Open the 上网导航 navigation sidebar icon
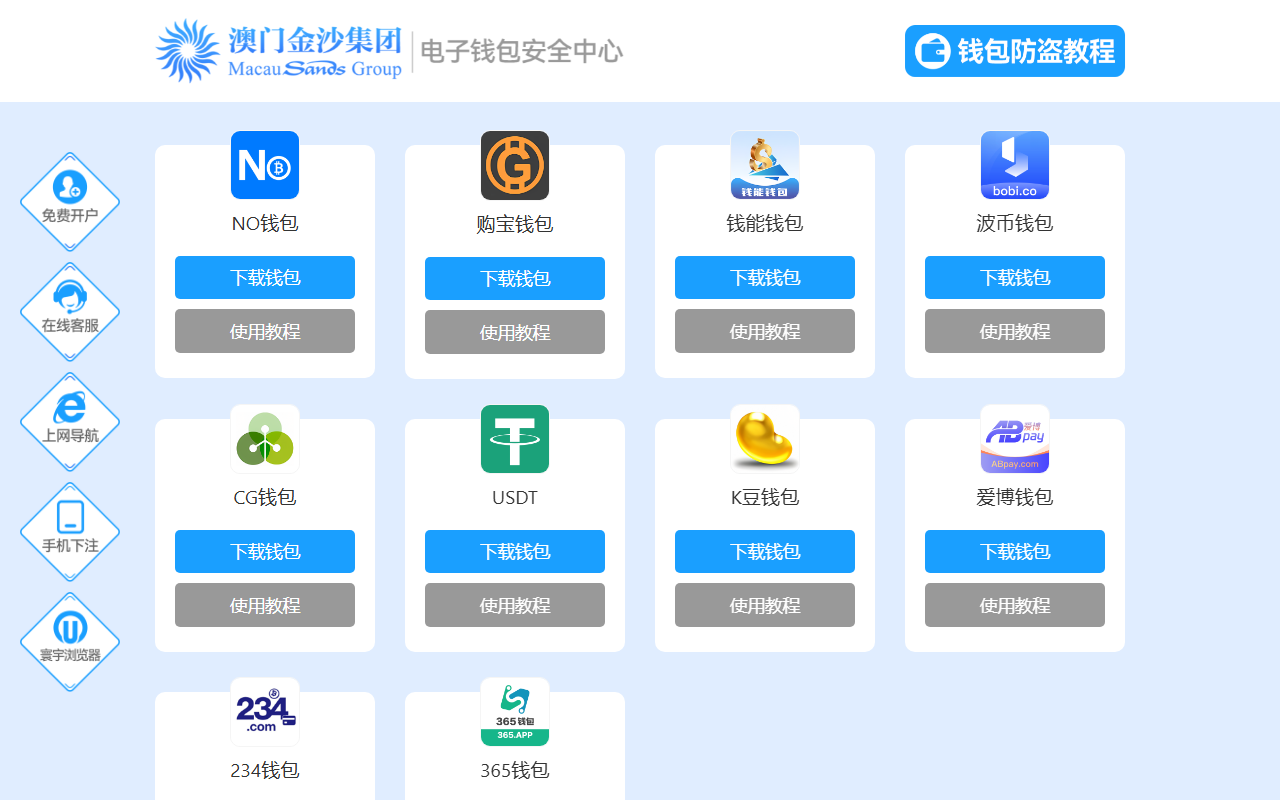 click(70, 422)
